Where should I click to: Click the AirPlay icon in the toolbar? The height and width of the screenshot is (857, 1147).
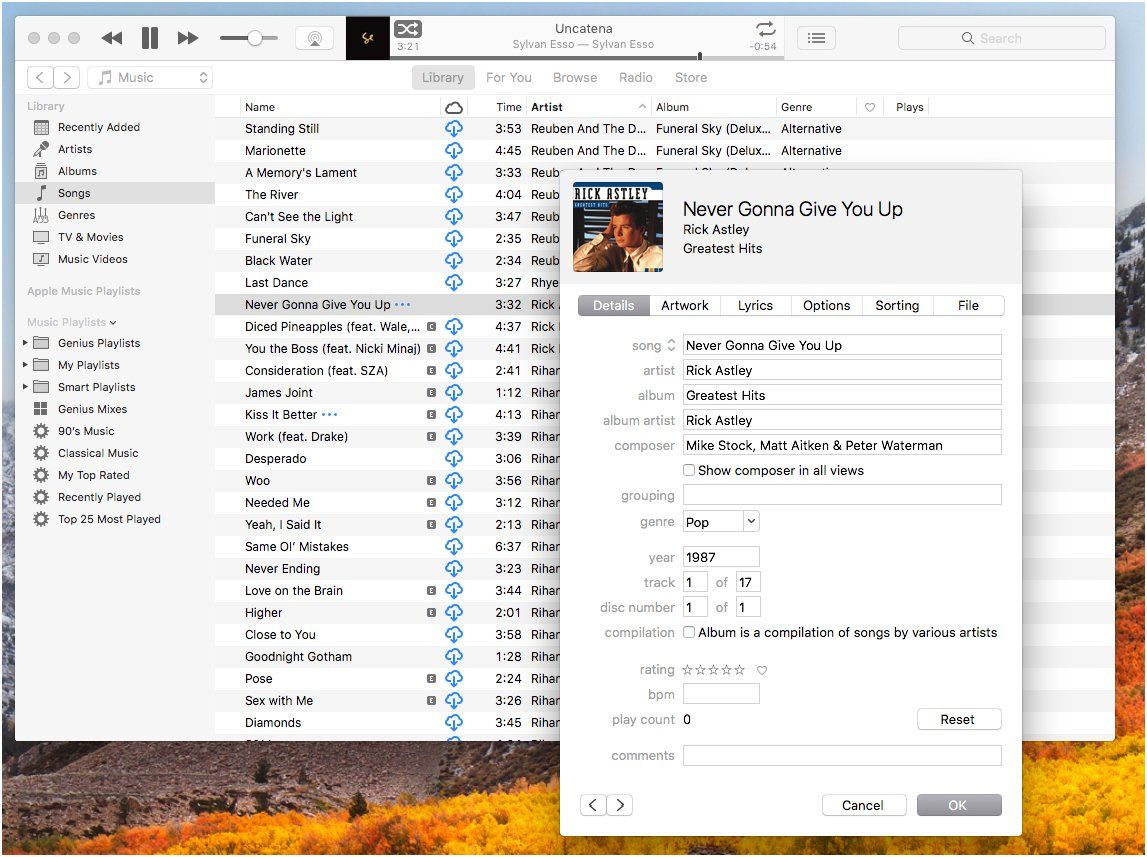(315, 37)
